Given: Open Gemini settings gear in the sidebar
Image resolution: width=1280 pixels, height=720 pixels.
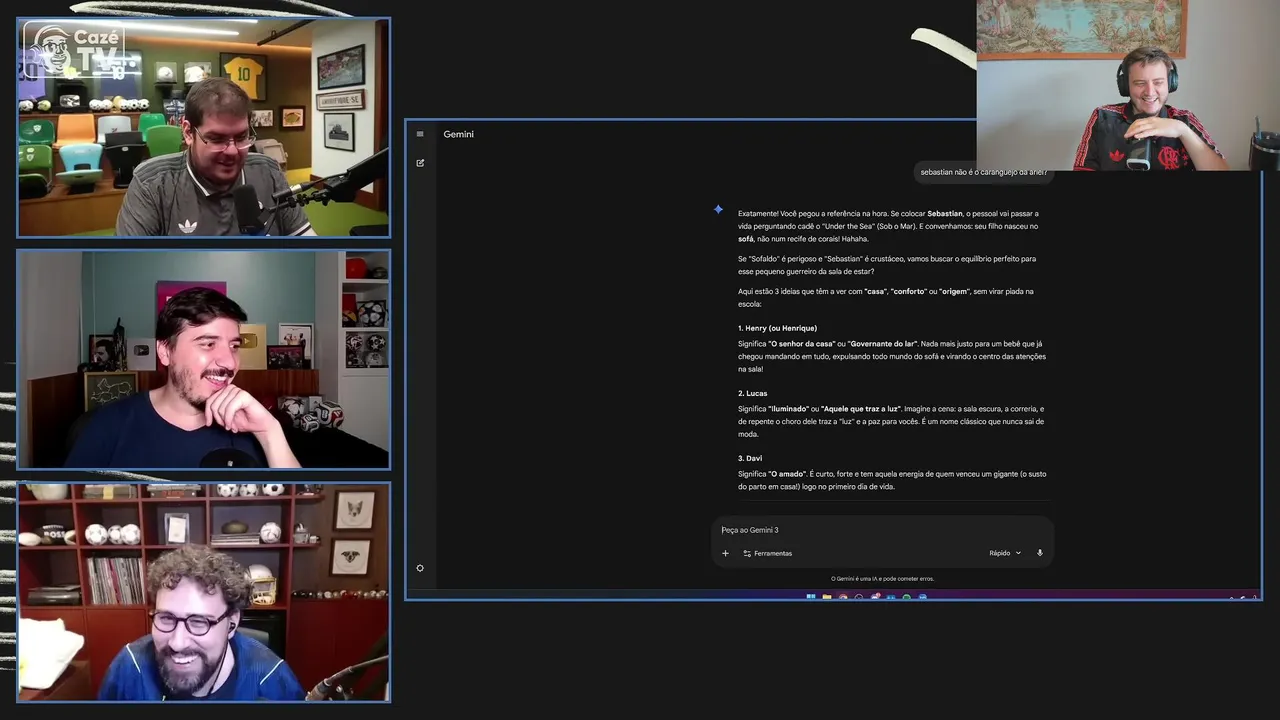Looking at the screenshot, I should pyautogui.click(x=420, y=568).
